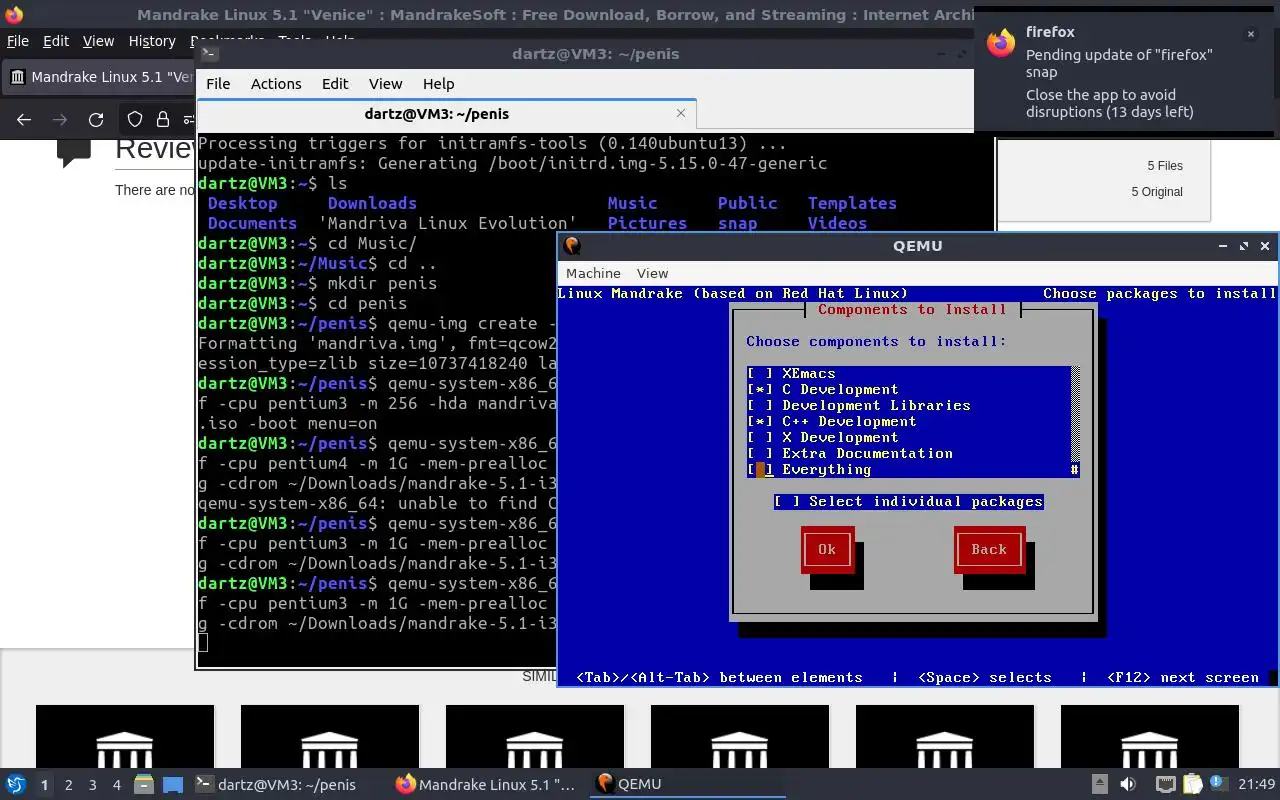Select the Mandrake Linux 5.1 Firefox tab
1280x800 pixels.
click(99, 77)
